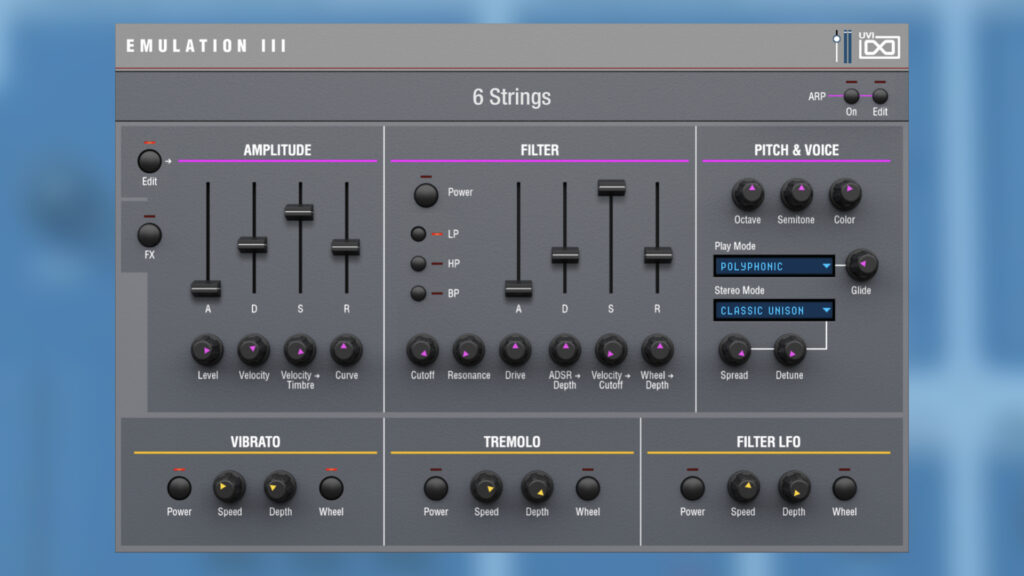
Task: Switch the filter to BP mode
Action: (x=417, y=293)
